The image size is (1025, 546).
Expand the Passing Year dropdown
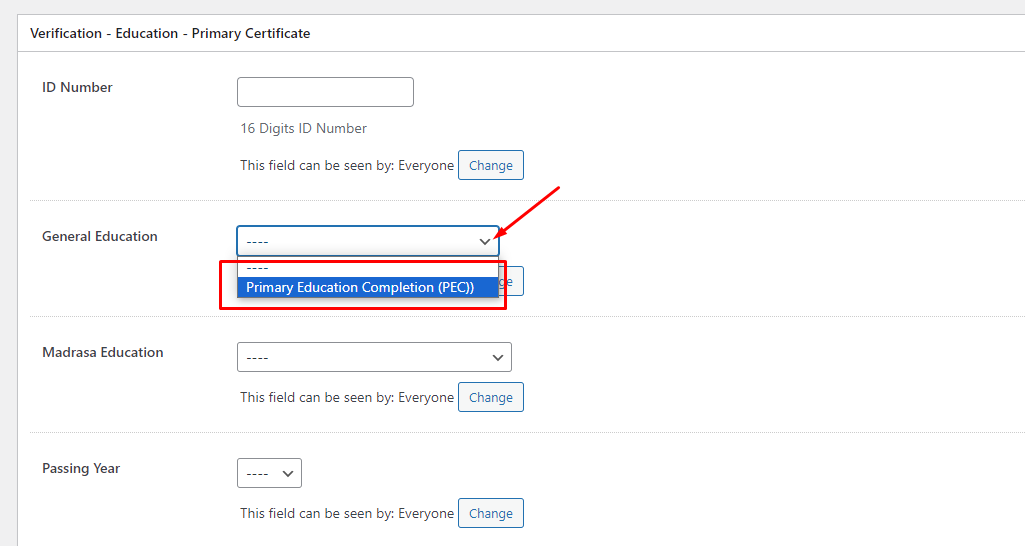pos(268,473)
